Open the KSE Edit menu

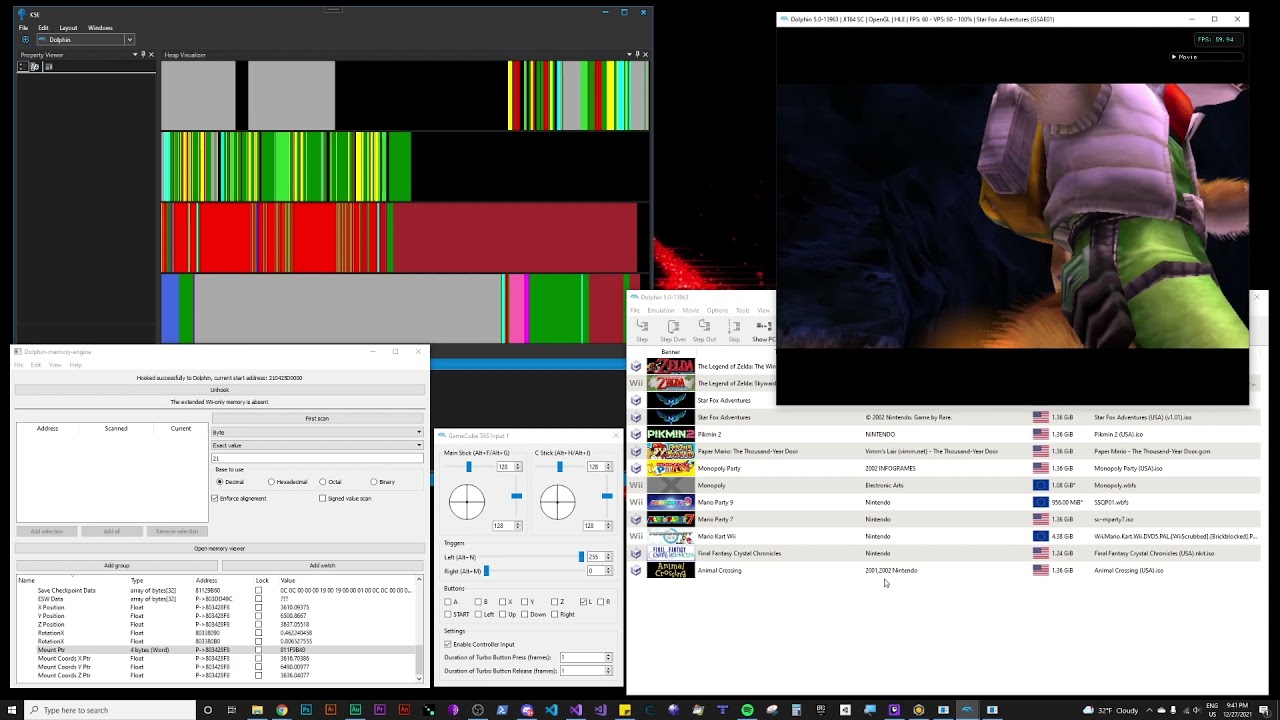(x=43, y=28)
